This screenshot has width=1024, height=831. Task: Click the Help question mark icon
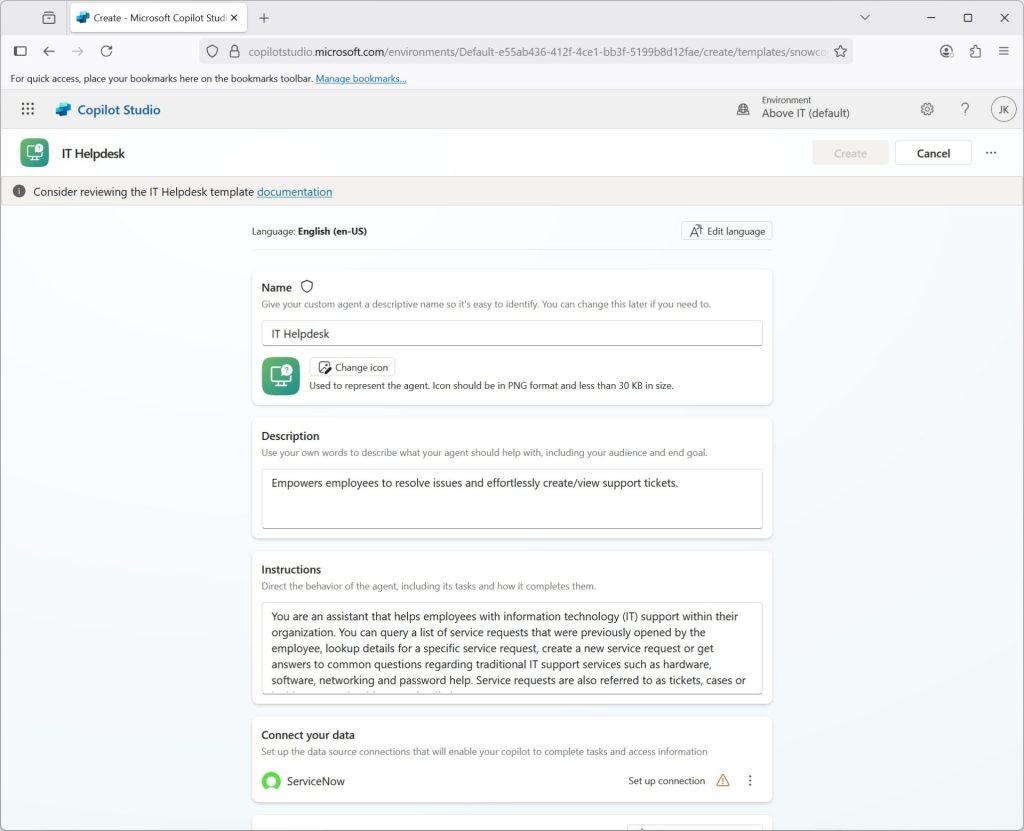coord(965,110)
